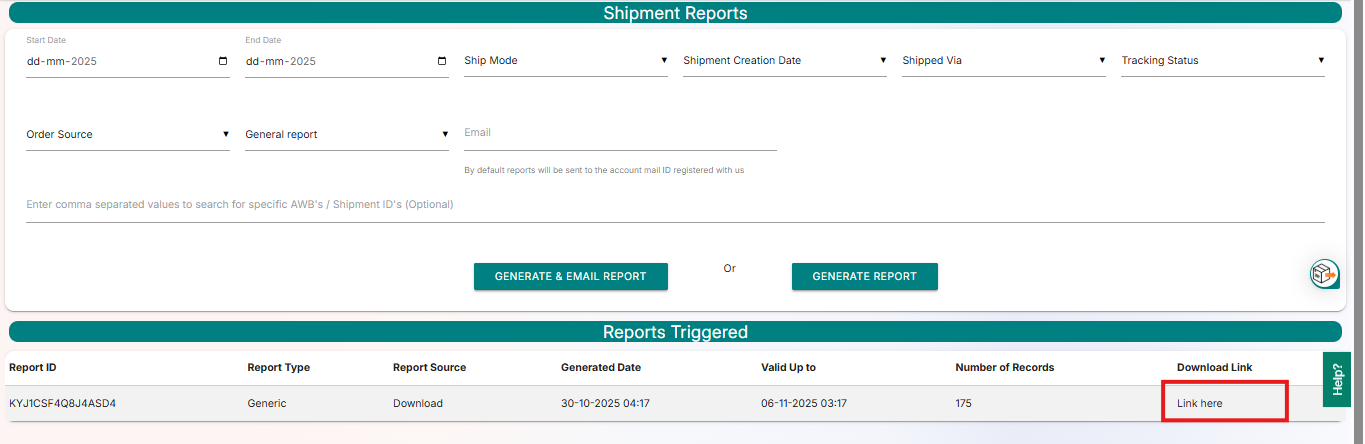The image size is (1365, 444).
Task: Click the Number of Records column header
Action: pyautogui.click(x=1004, y=367)
